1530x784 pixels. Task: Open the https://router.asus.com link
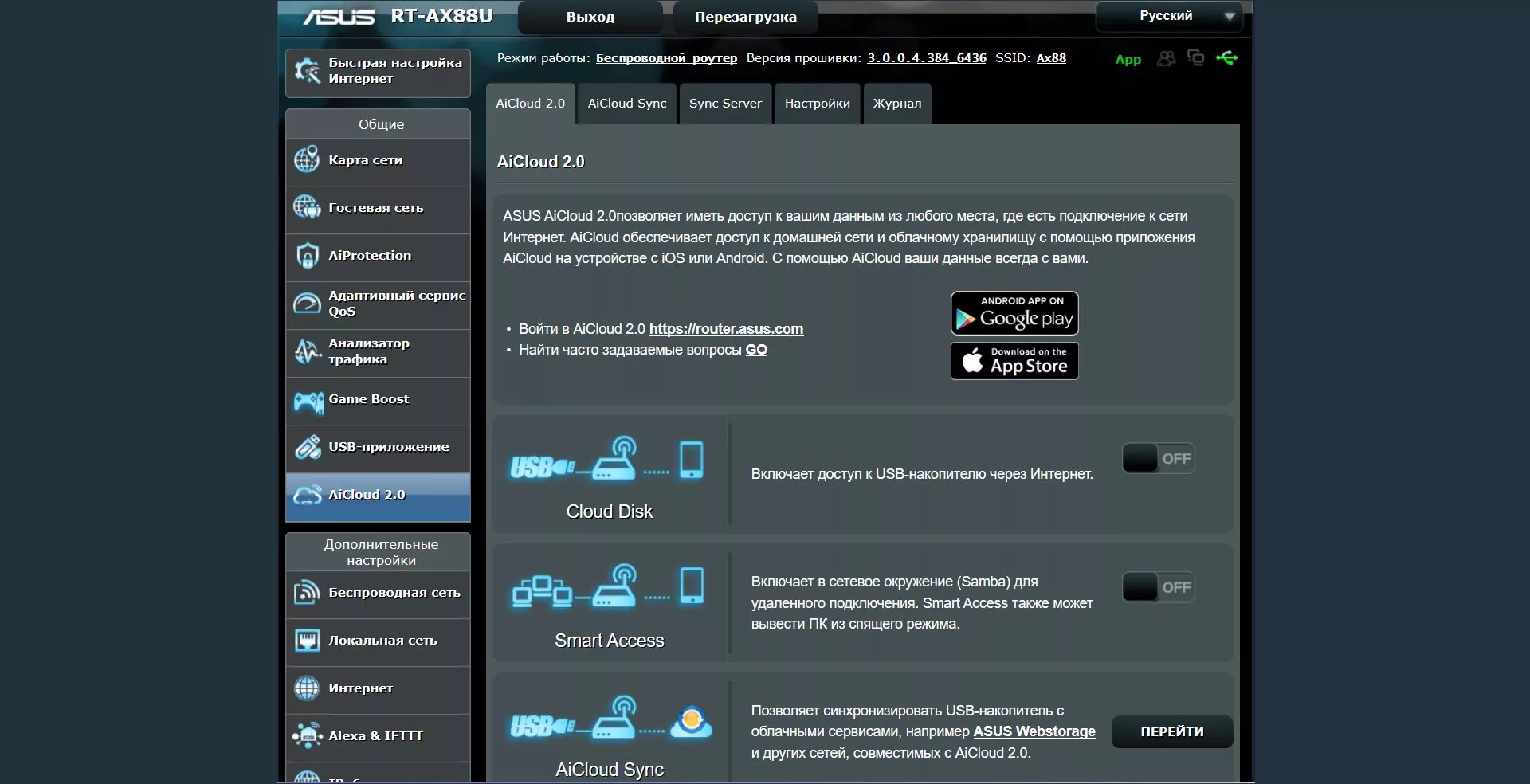pos(726,329)
